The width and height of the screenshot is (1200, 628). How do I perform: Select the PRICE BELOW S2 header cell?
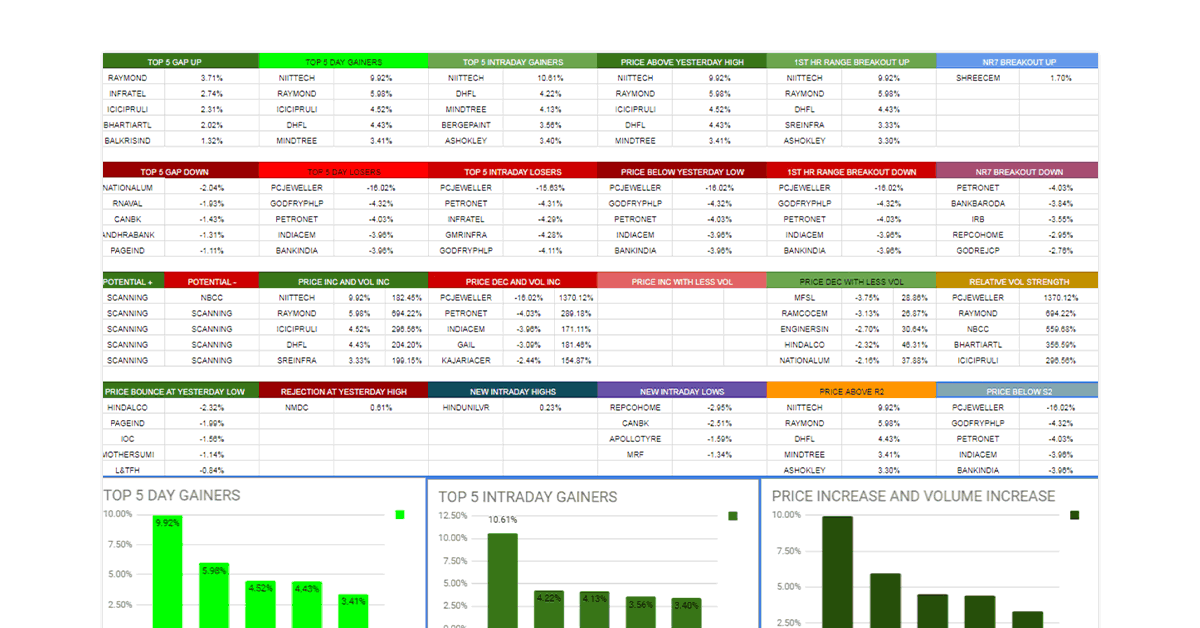click(x=1017, y=392)
